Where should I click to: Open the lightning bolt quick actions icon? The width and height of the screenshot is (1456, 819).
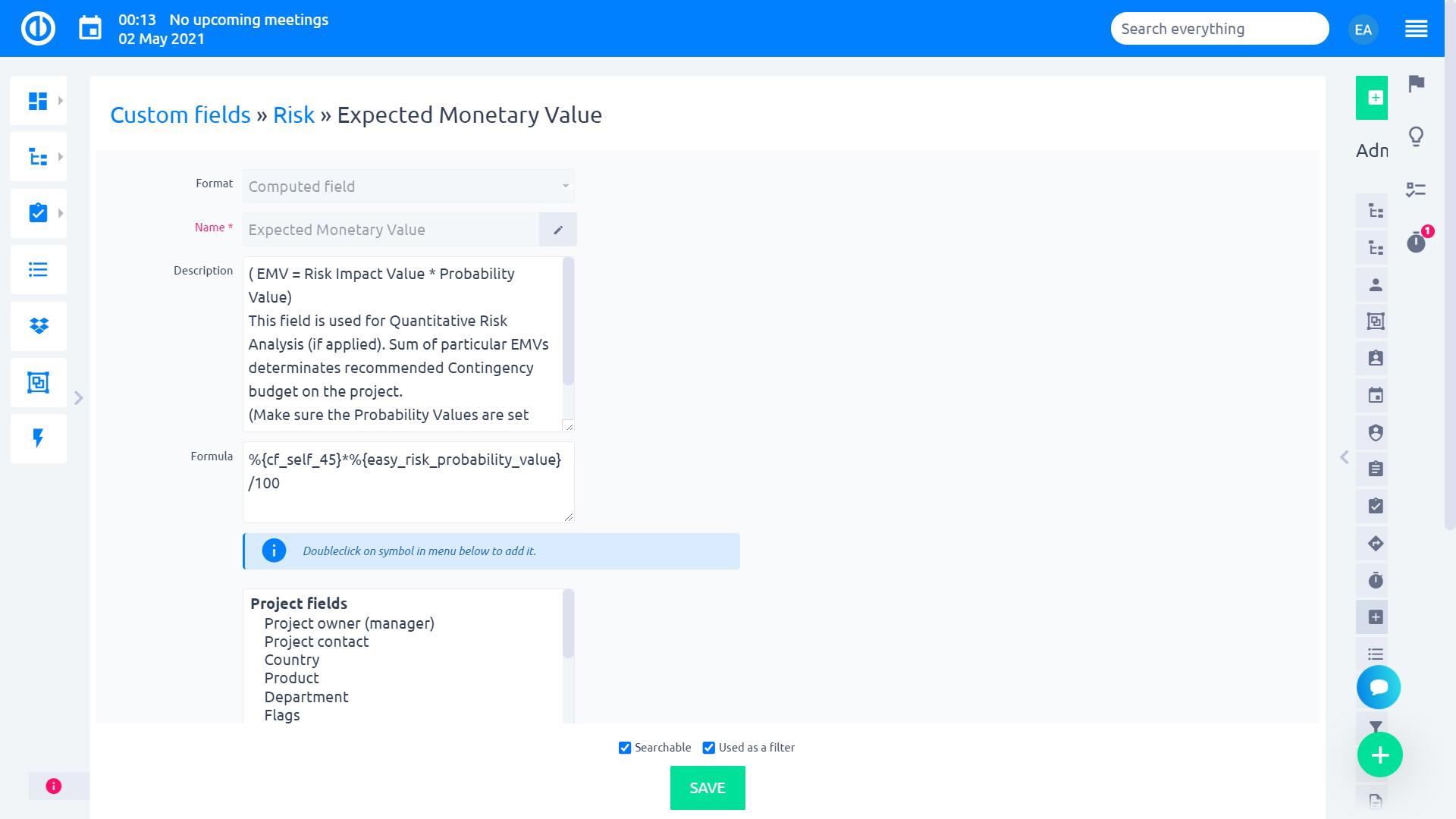(38, 438)
